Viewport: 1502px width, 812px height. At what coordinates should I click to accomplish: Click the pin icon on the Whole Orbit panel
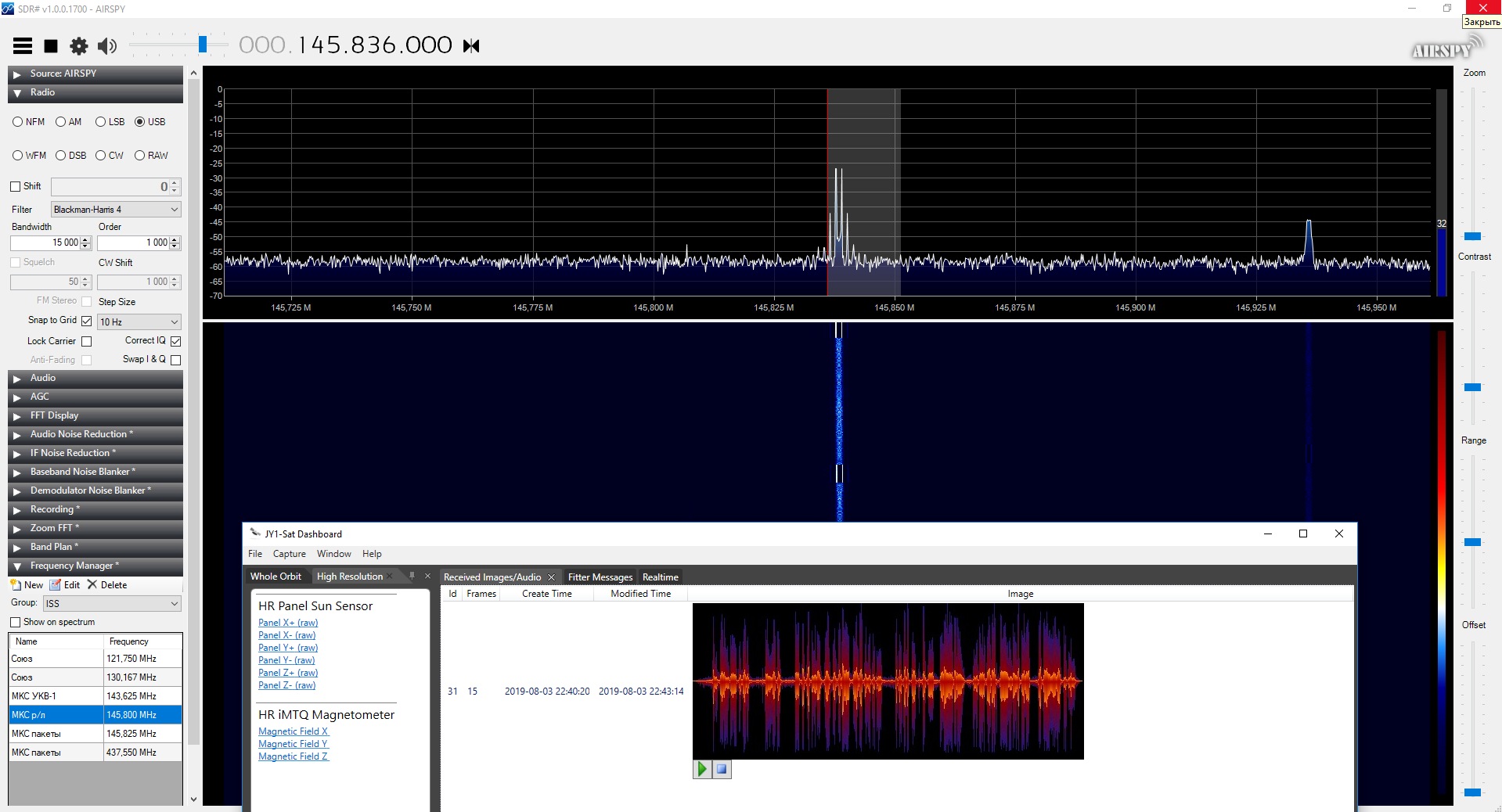(x=412, y=576)
